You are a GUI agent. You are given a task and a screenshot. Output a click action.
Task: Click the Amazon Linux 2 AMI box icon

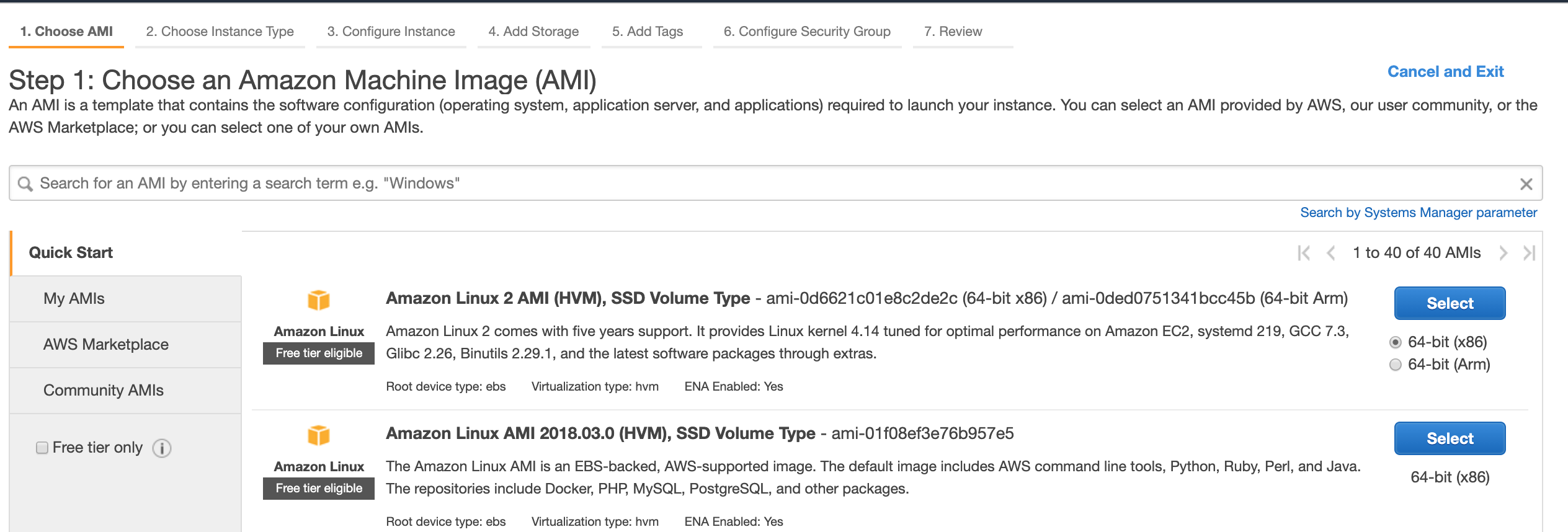[x=319, y=300]
